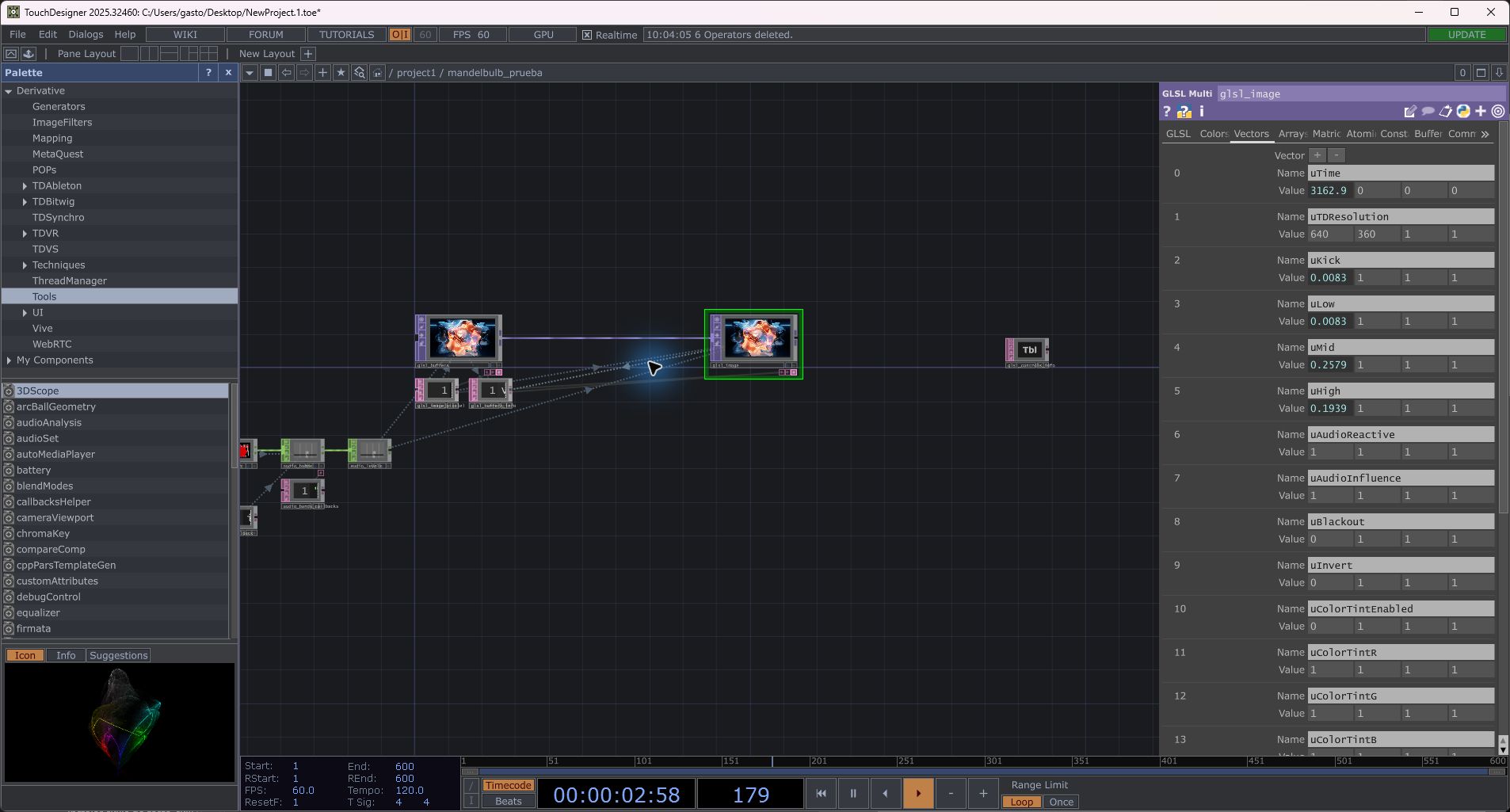Select the single pane layout icon
This screenshot has width=1510, height=812.
(129, 53)
